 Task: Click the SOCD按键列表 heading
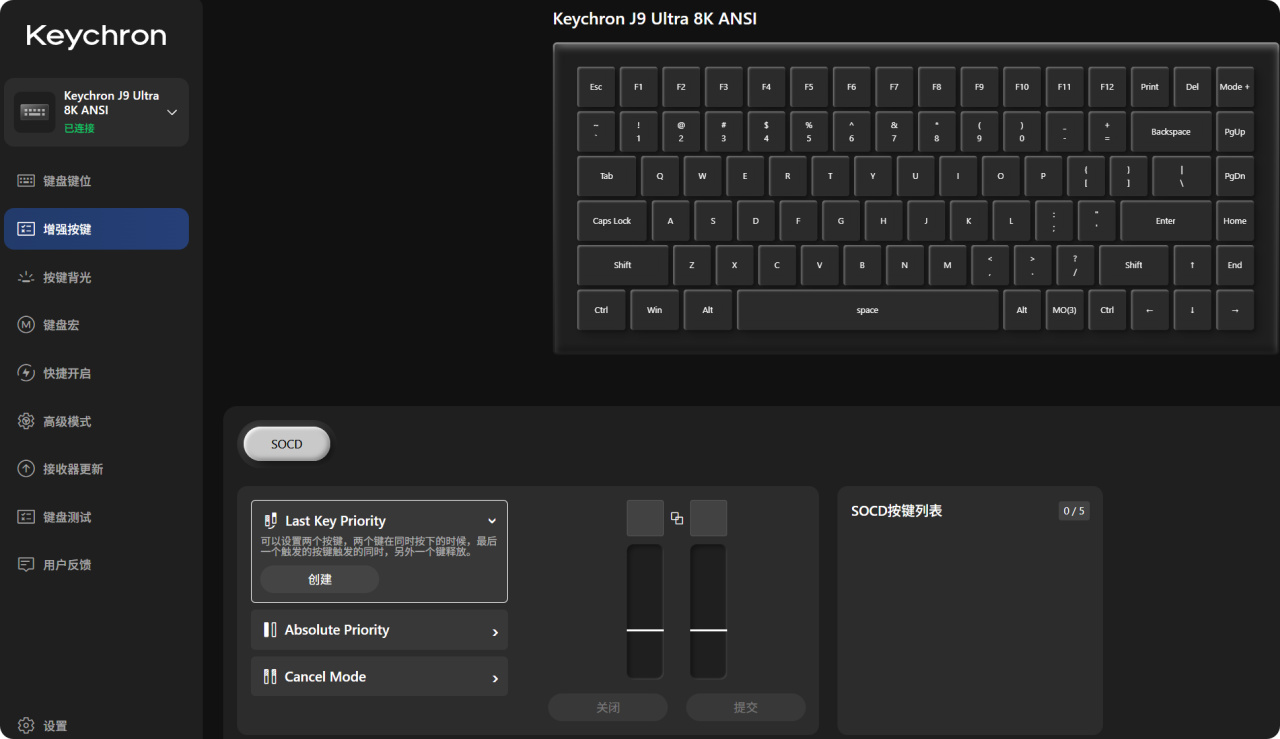[897, 511]
